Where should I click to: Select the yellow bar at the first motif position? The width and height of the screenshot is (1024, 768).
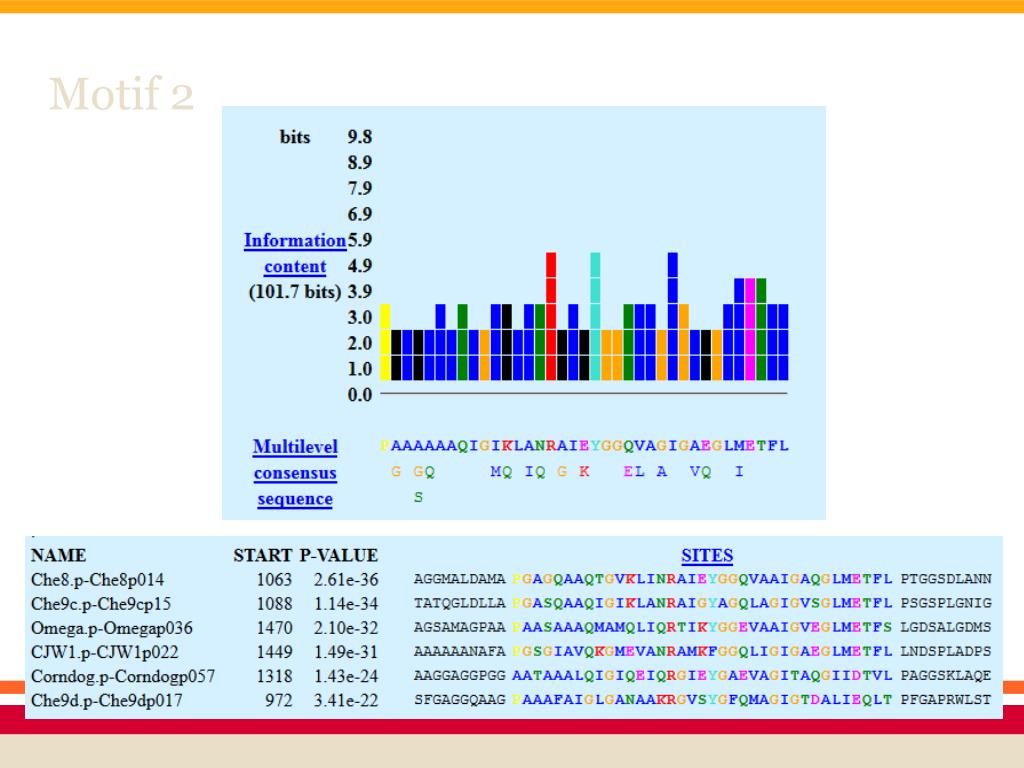tap(385, 345)
